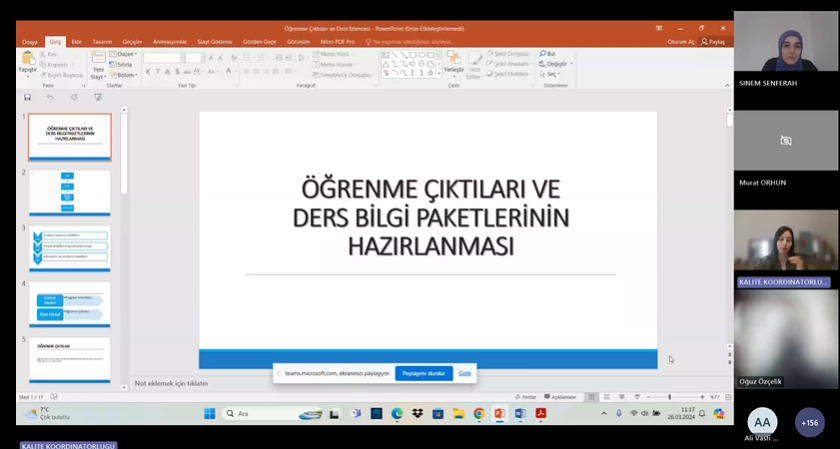This screenshot has width=840, height=449.
Task: Switch to the Geçişler ribbon tab
Action: (x=132, y=42)
